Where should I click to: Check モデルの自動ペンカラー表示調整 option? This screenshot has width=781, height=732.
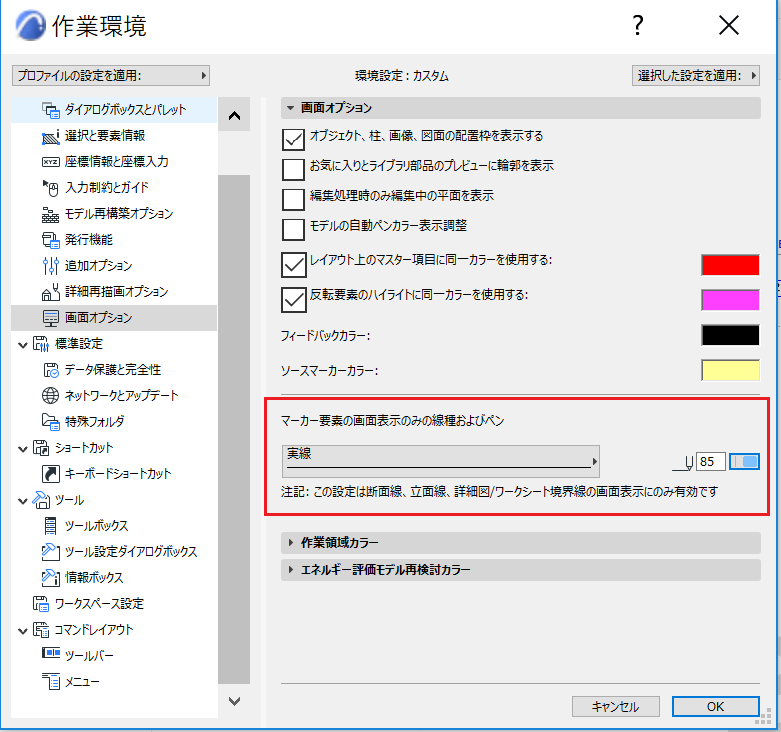[293, 229]
